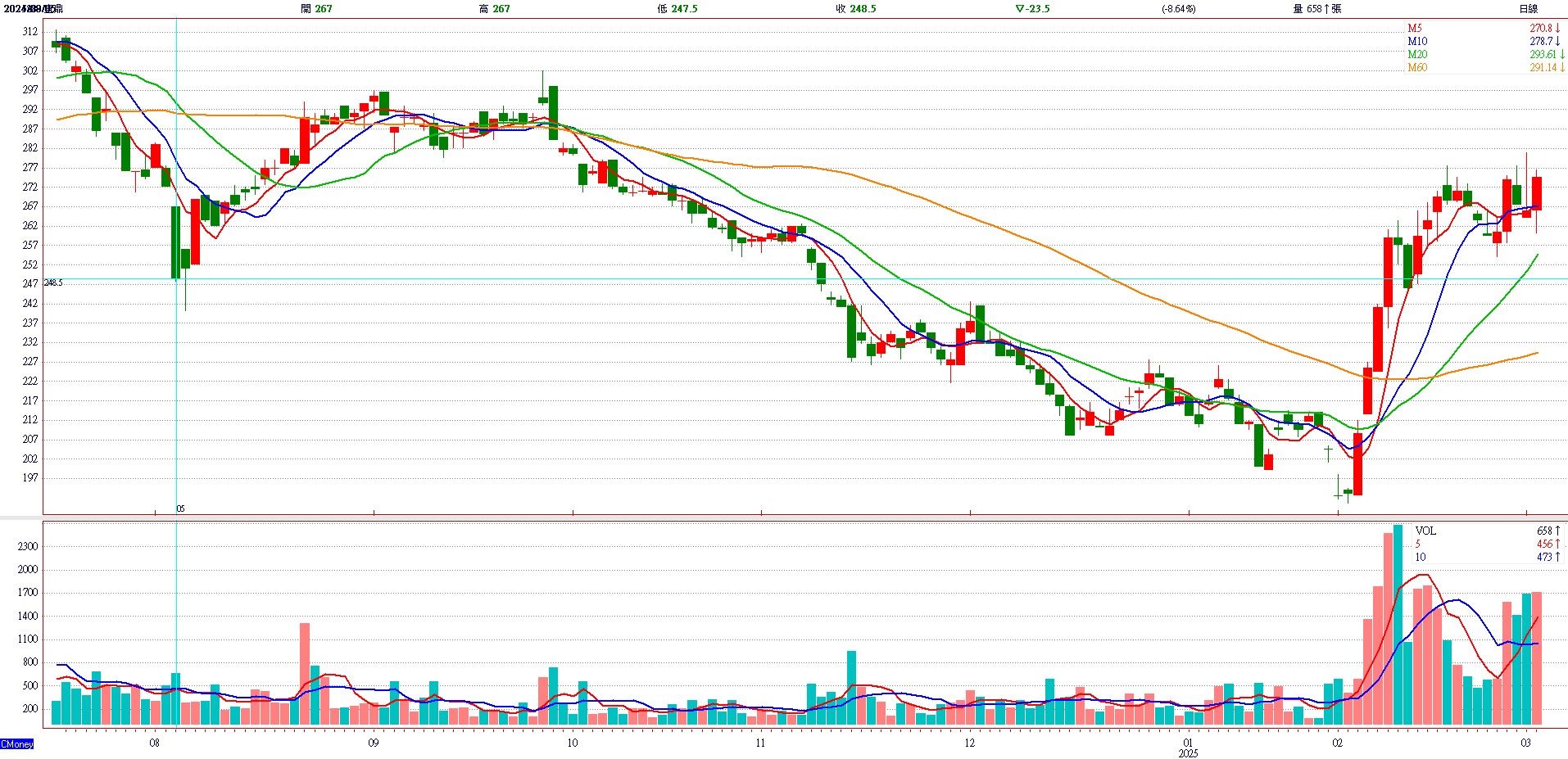Click the '312' price axis label
The width and height of the screenshot is (1568, 759).
point(30,32)
